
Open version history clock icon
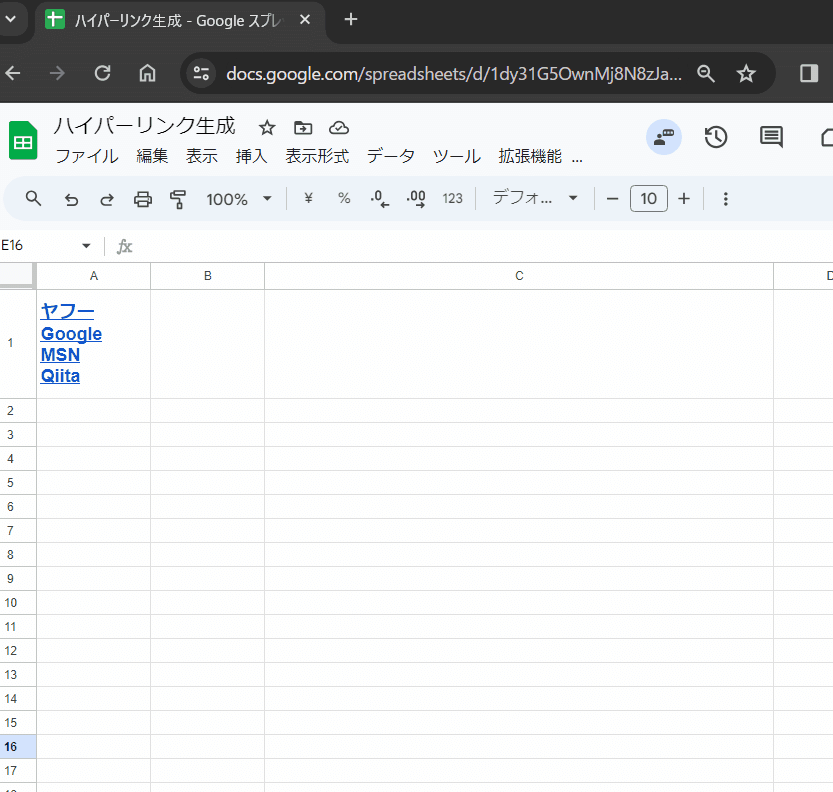(x=716, y=137)
